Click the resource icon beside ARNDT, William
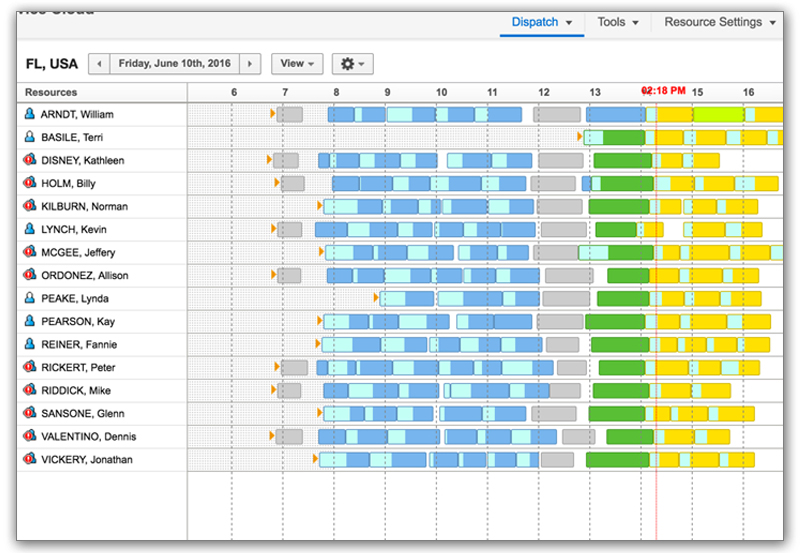Viewport: 800px width, 553px height. point(30,114)
